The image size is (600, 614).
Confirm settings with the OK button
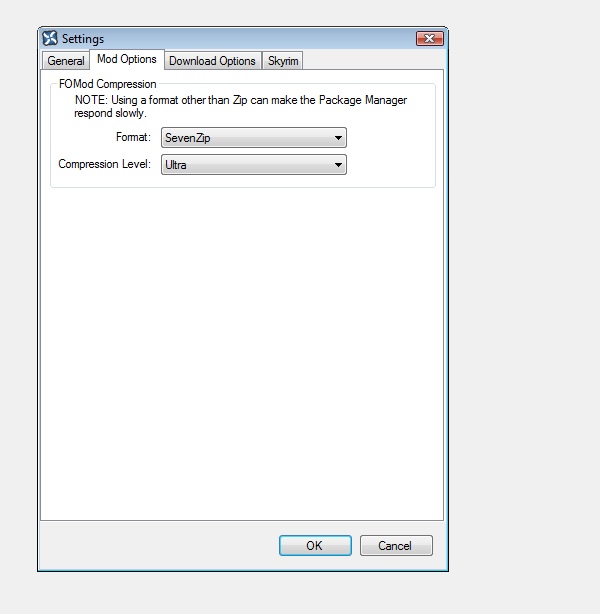(x=315, y=545)
